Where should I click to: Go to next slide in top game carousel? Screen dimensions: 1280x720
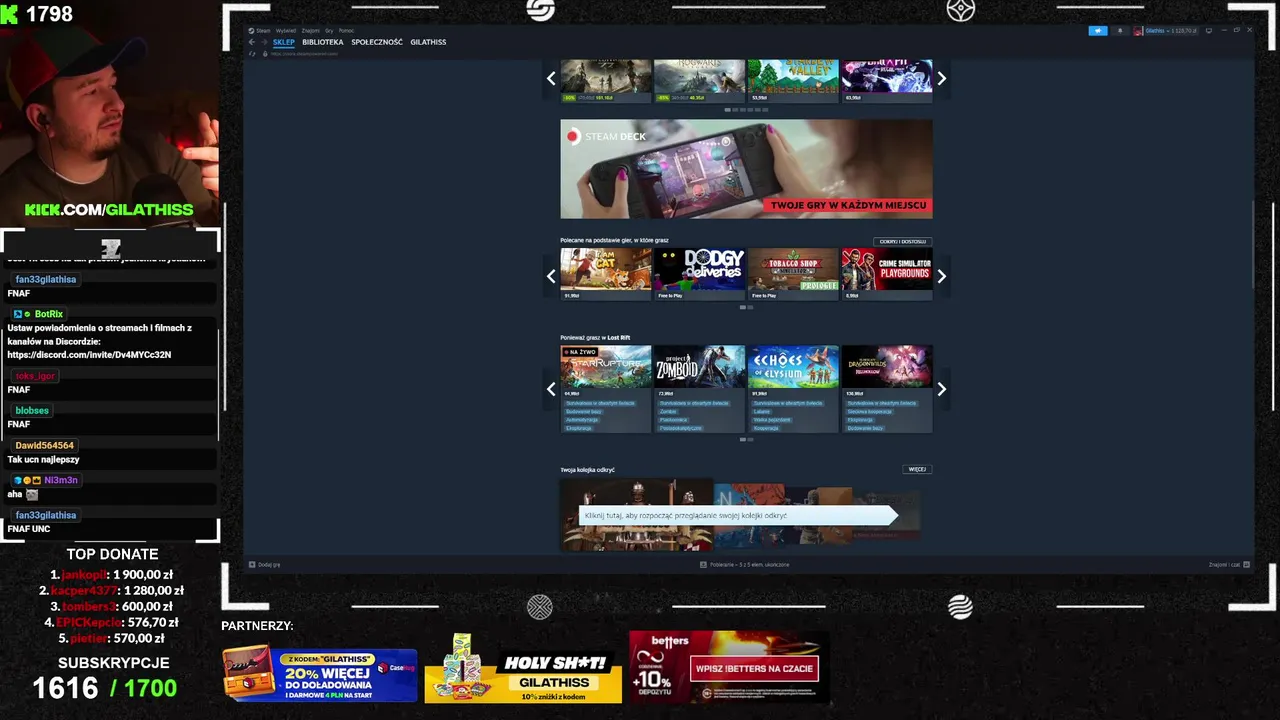(x=941, y=78)
